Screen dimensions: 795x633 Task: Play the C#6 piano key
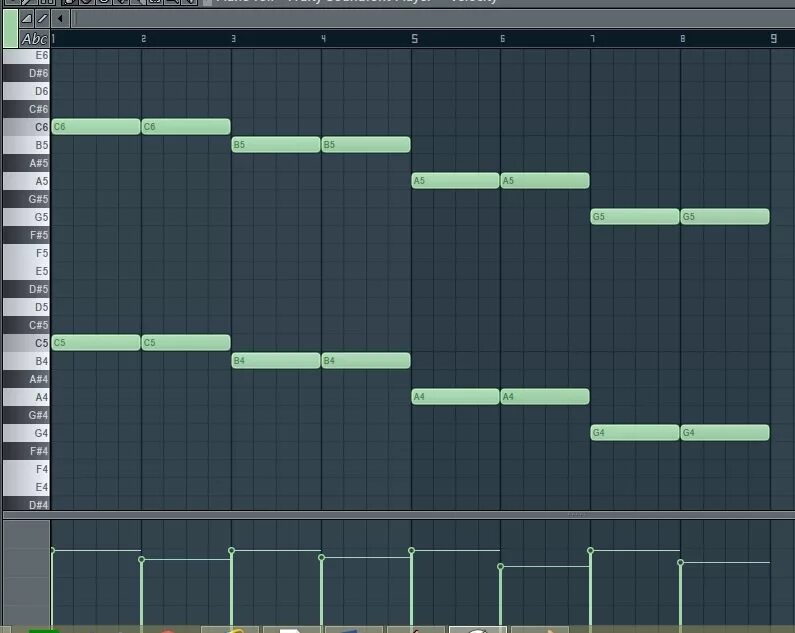[x=26, y=109]
